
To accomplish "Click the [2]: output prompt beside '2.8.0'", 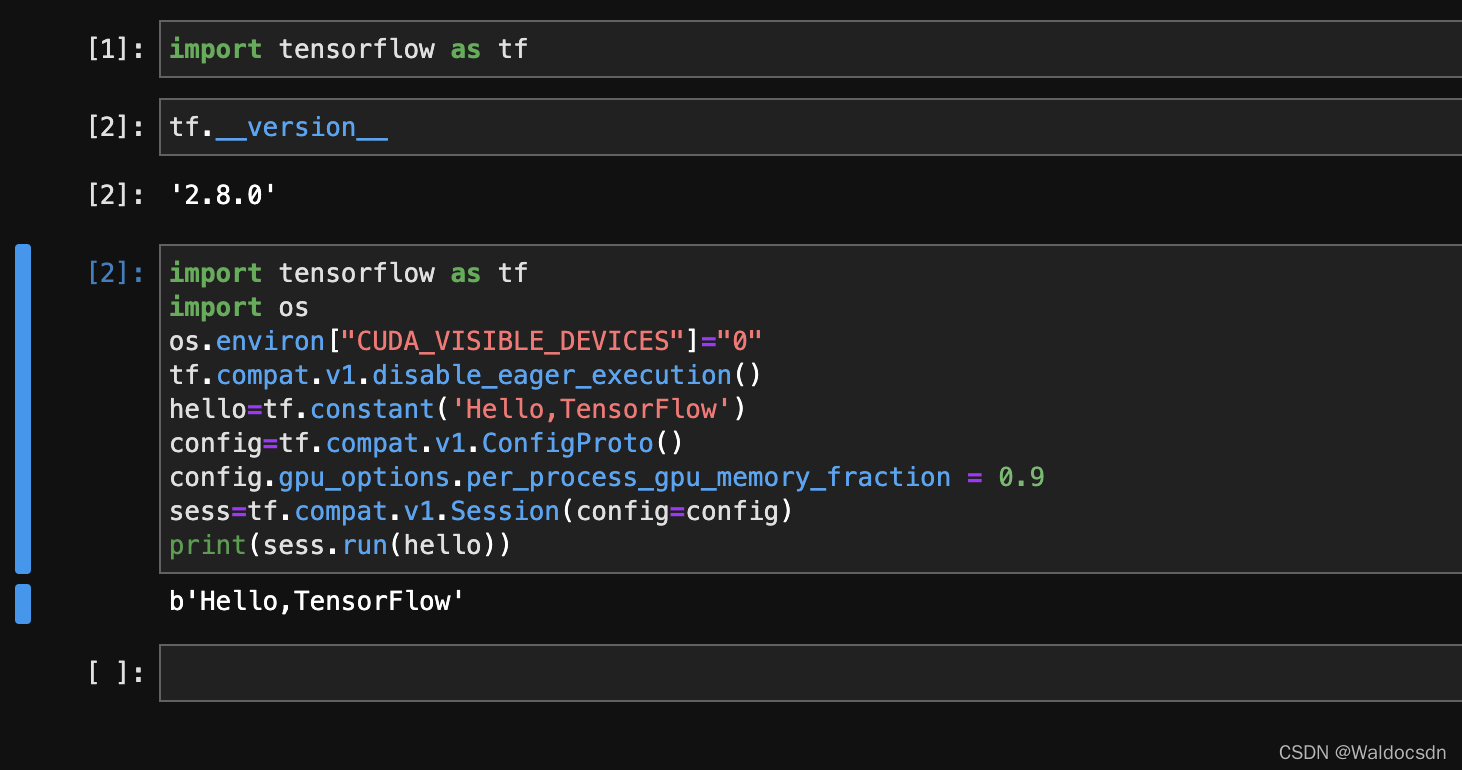I will tap(116, 194).
